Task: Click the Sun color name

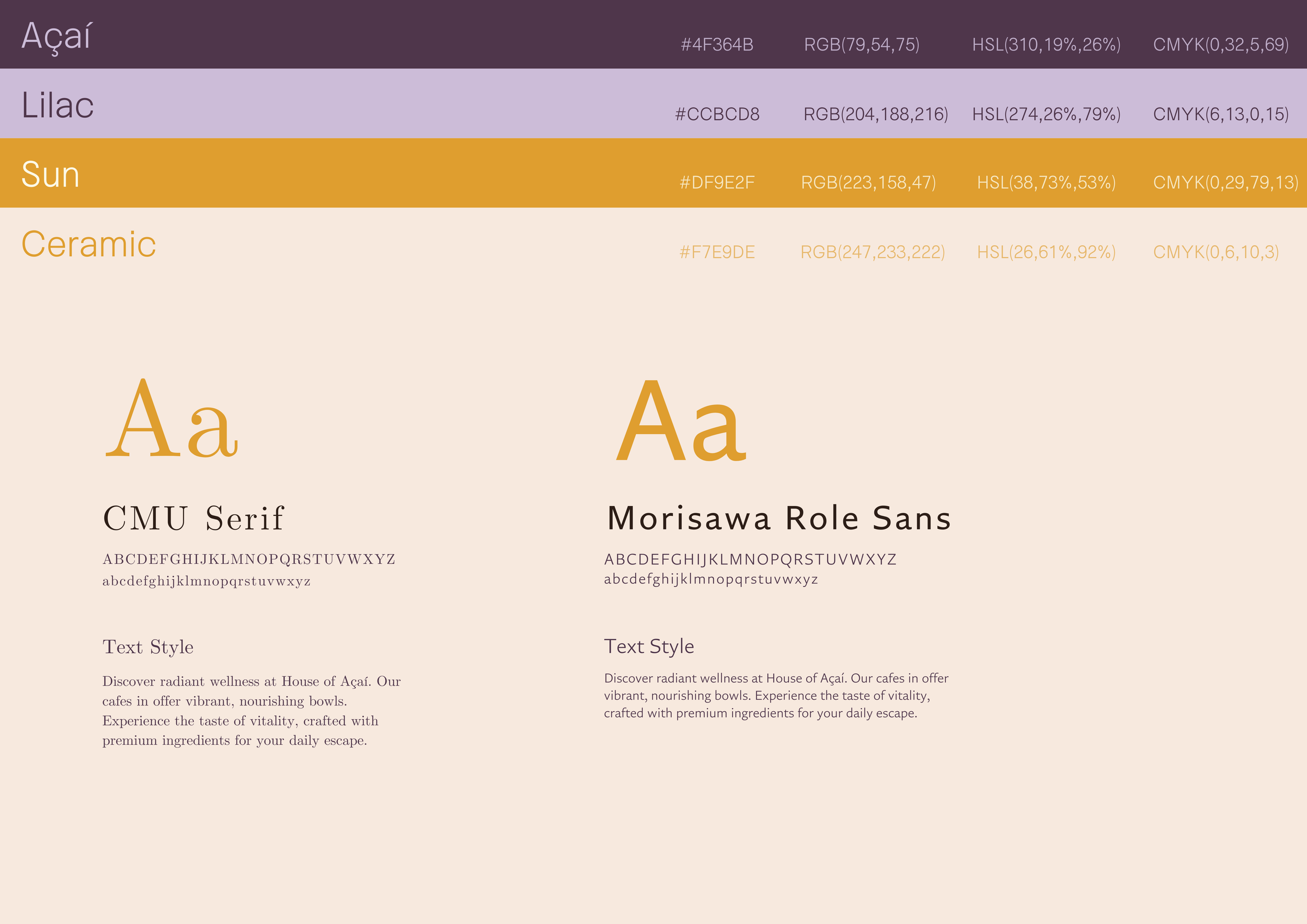Action: pyautogui.click(x=50, y=175)
